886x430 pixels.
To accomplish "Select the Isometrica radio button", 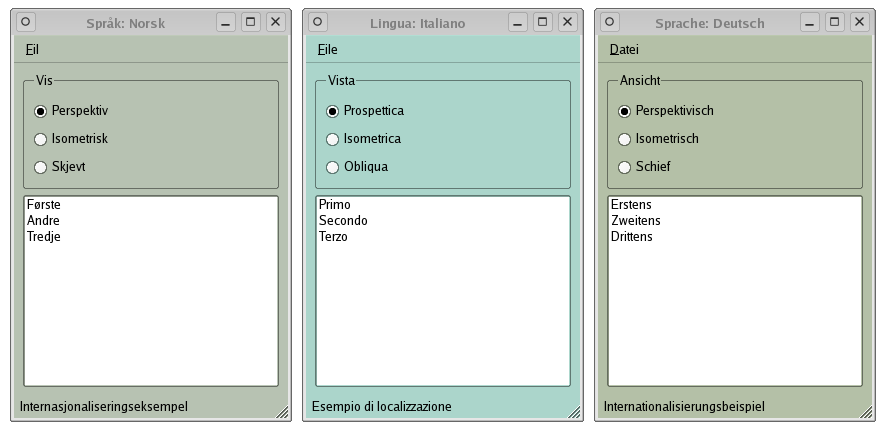I will pyautogui.click(x=333, y=139).
